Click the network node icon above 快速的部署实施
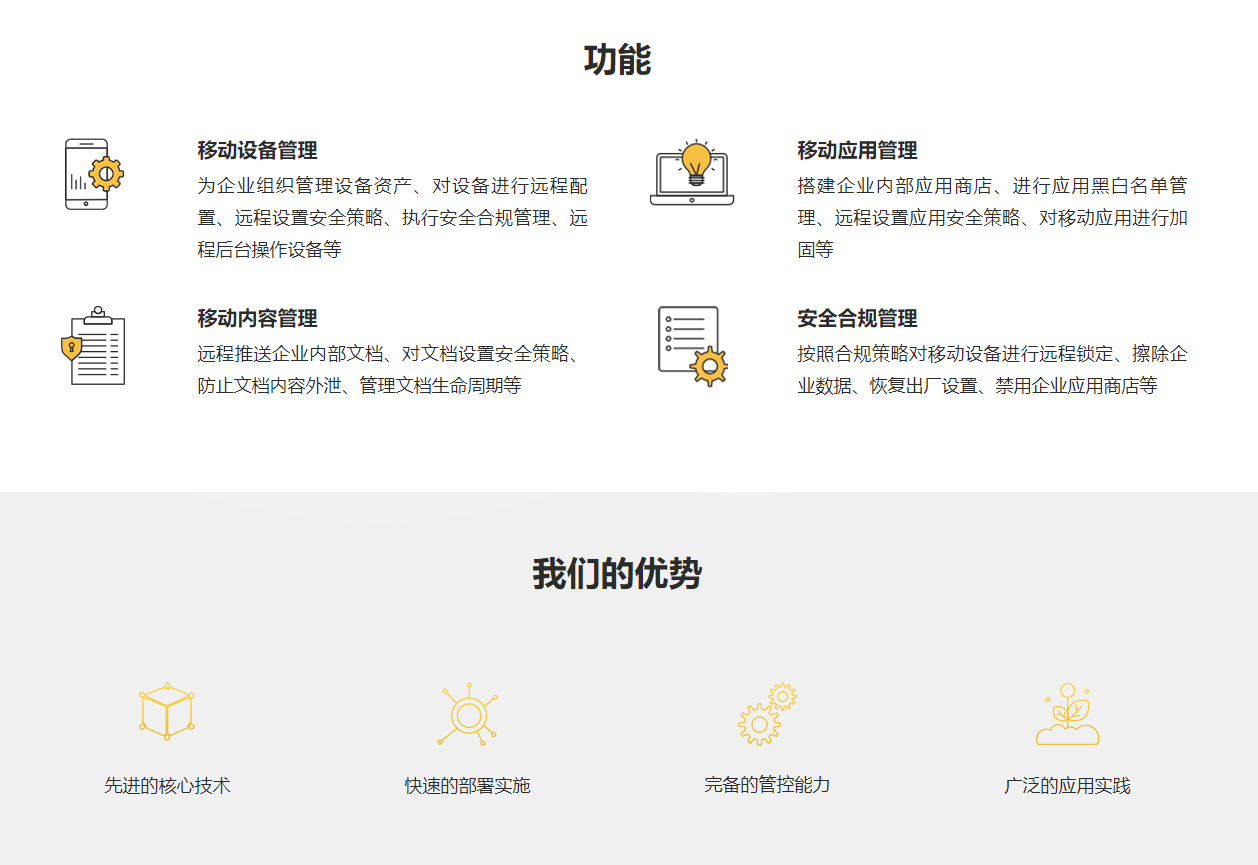 coord(467,712)
